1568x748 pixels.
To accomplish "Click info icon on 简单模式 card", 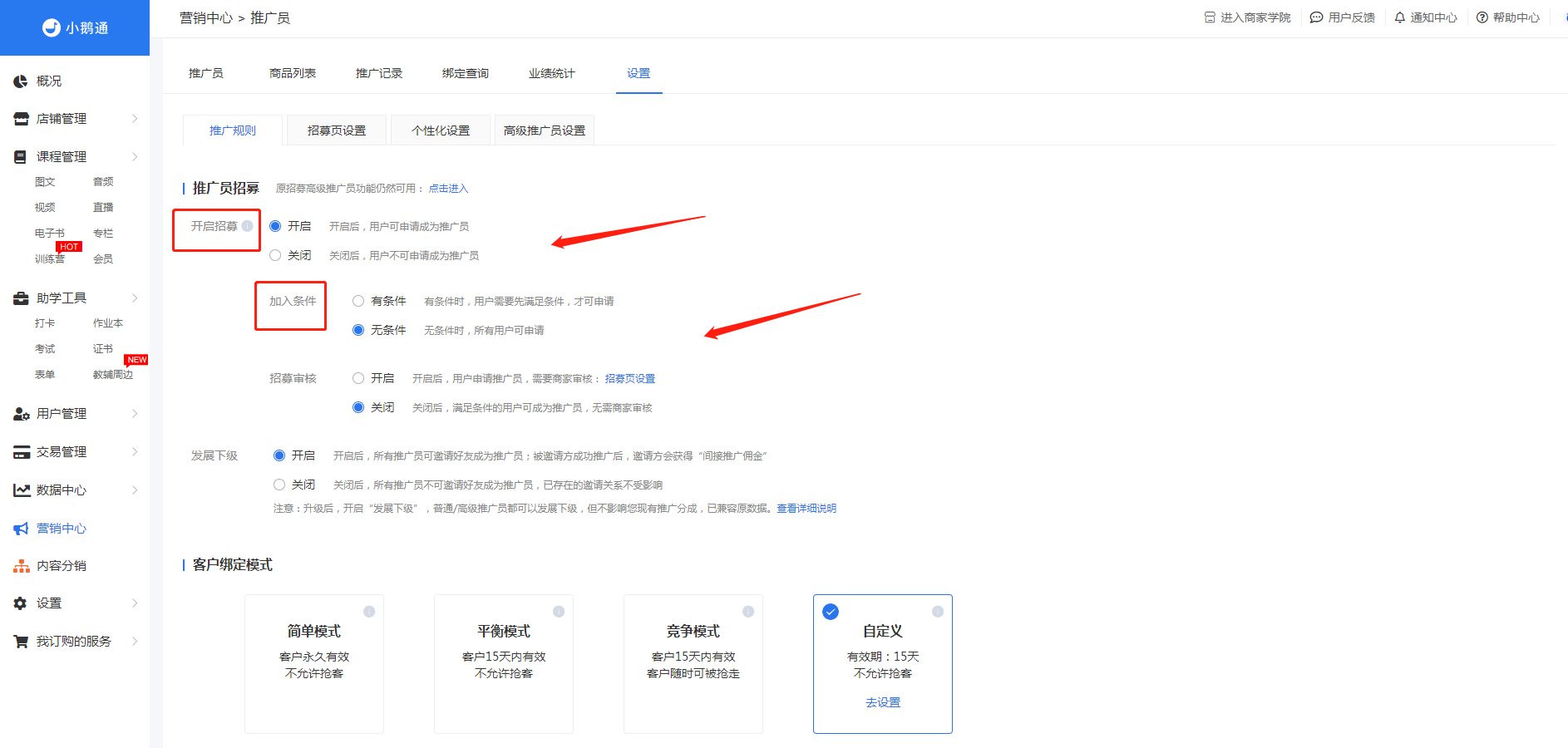I will [369, 612].
